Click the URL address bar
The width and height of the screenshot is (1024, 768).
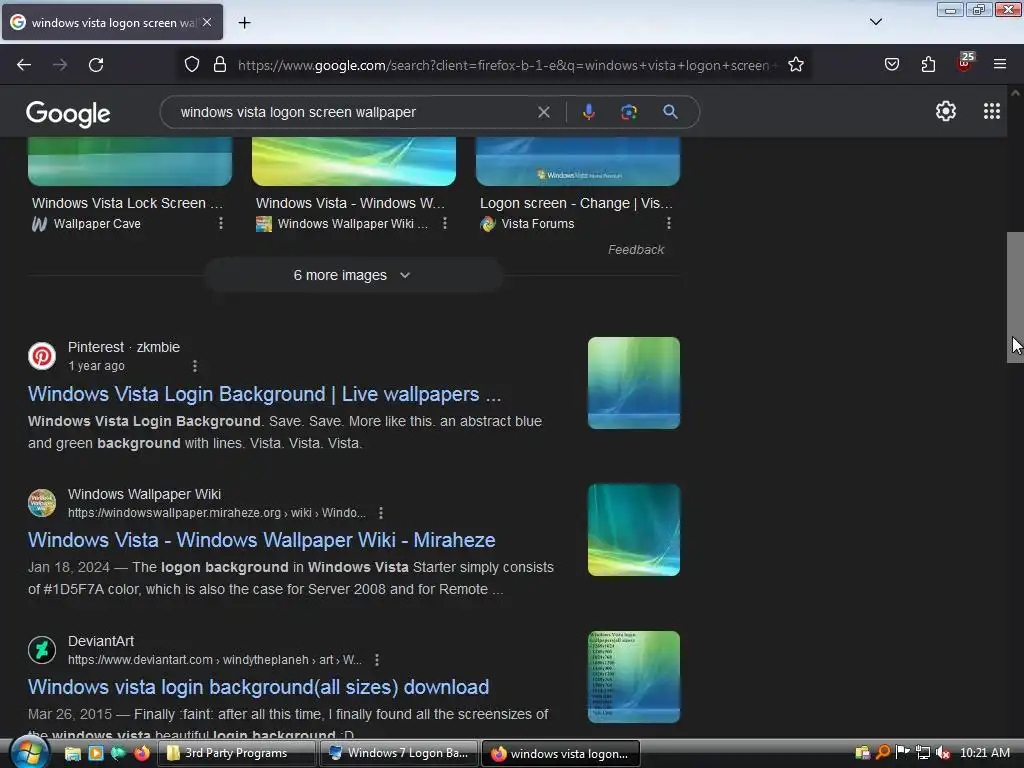(x=506, y=65)
